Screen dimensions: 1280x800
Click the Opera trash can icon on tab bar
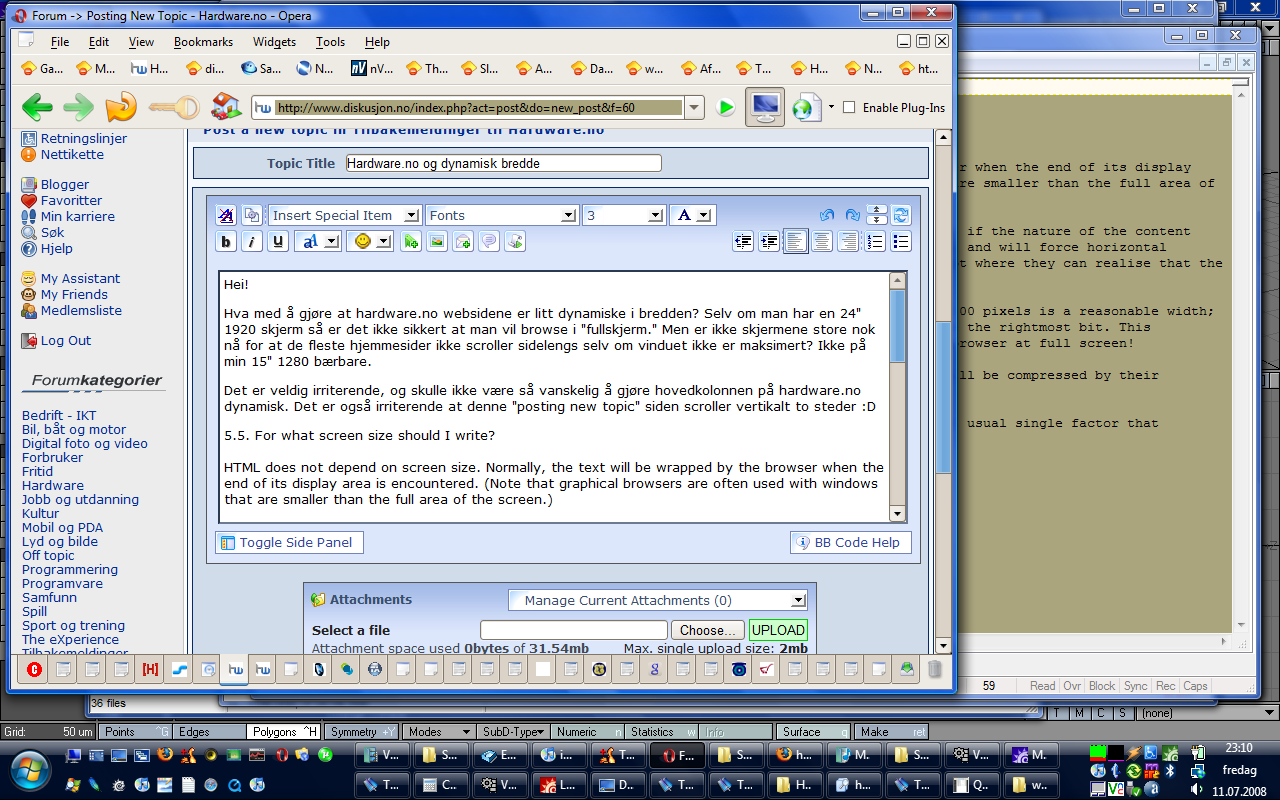coord(934,669)
